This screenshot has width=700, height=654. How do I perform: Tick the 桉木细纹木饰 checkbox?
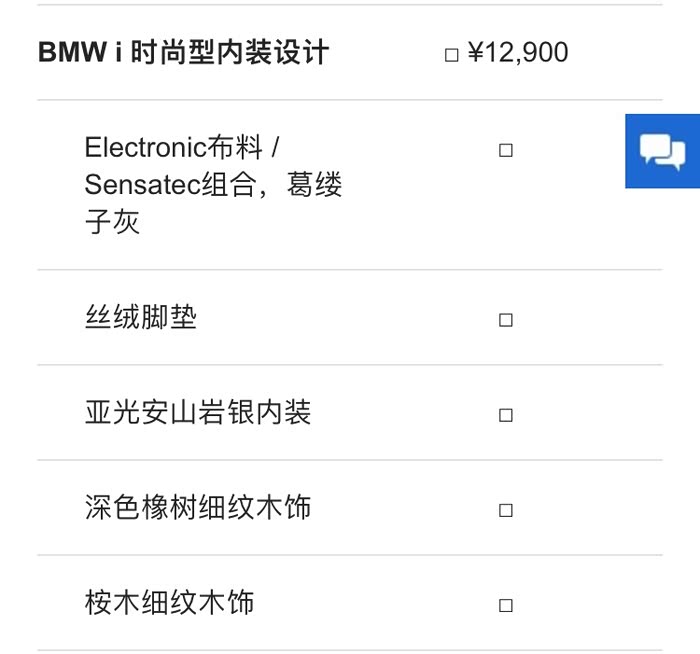tap(505, 605)
